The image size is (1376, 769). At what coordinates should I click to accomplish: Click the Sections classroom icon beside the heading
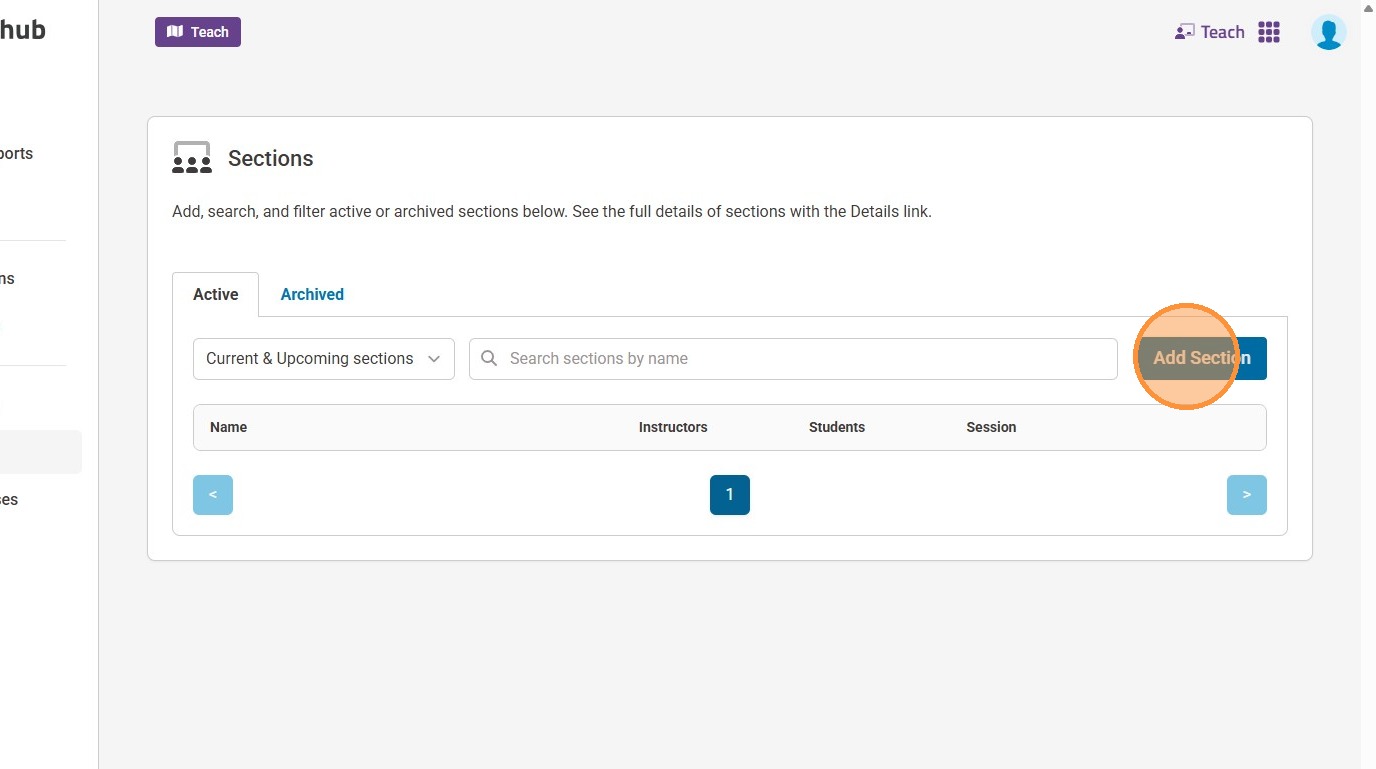pos(192,158)
